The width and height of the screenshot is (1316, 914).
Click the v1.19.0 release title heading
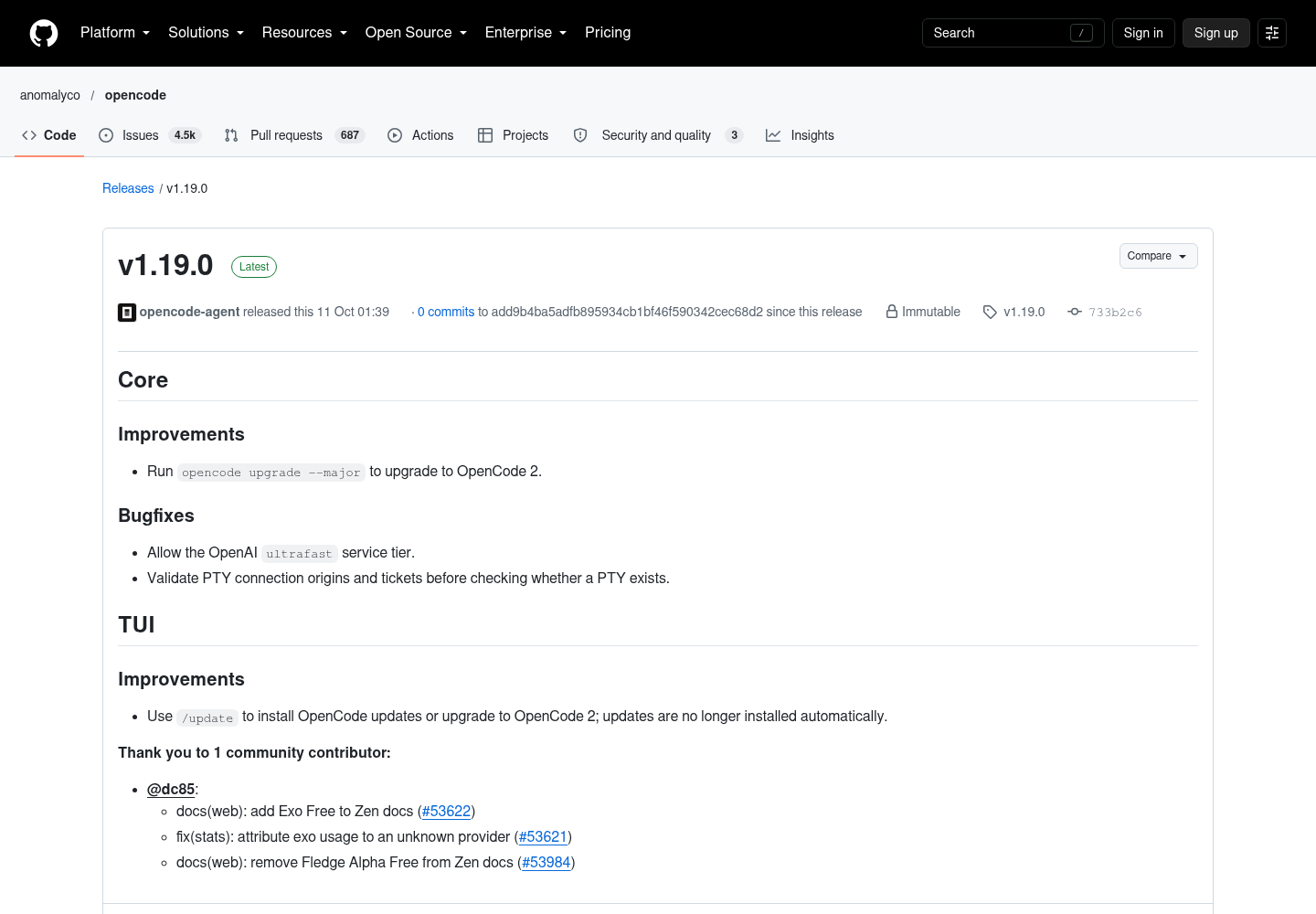[165, 265]
